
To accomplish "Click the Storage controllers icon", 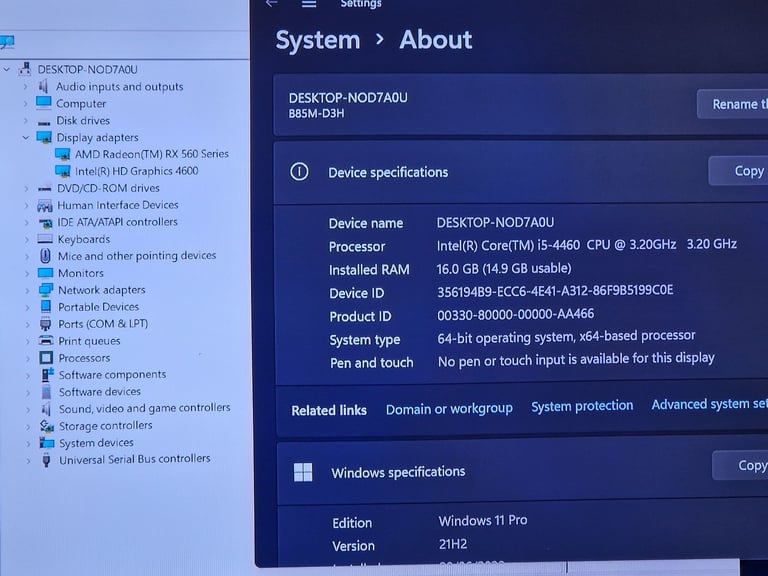I will pos(47,426).
